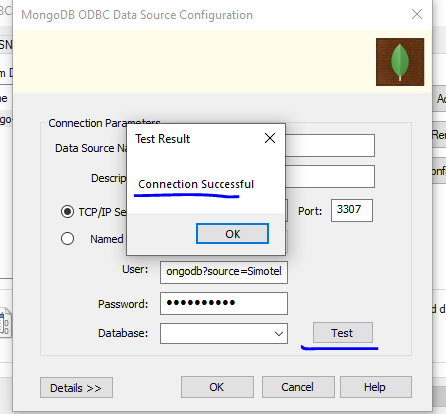Image resolution: width=446 pixels, height=414 pixels.
Task: Close the MongoDB ODBC configuration window
Action: point(417,14)
